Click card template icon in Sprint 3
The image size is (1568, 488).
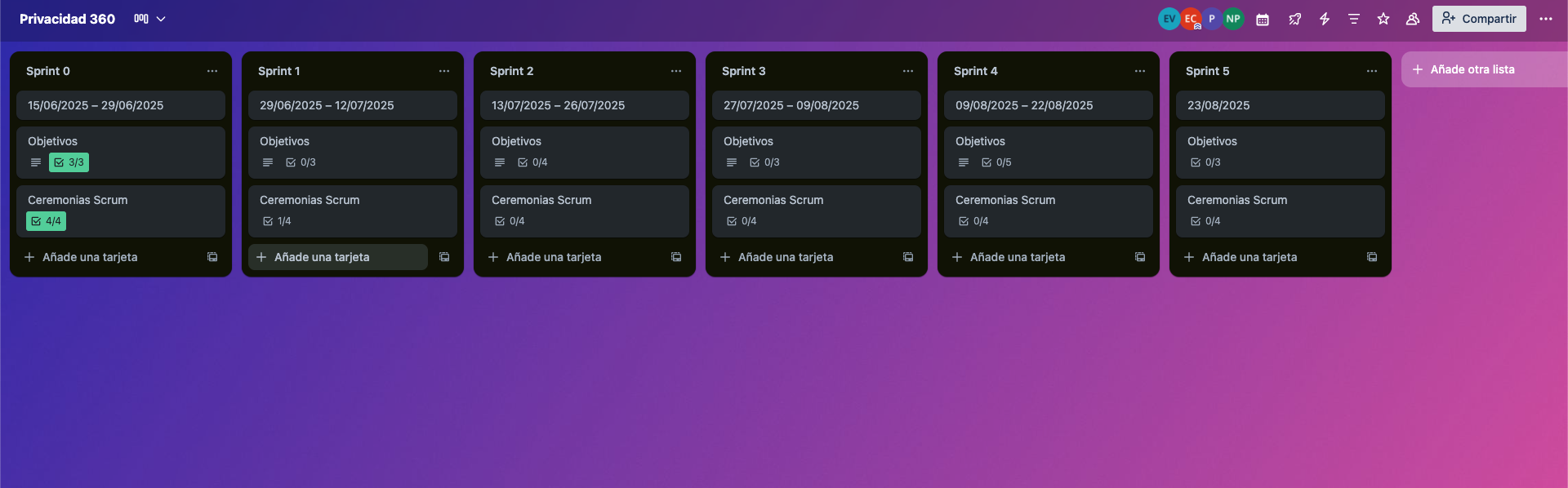click(908, 257)
